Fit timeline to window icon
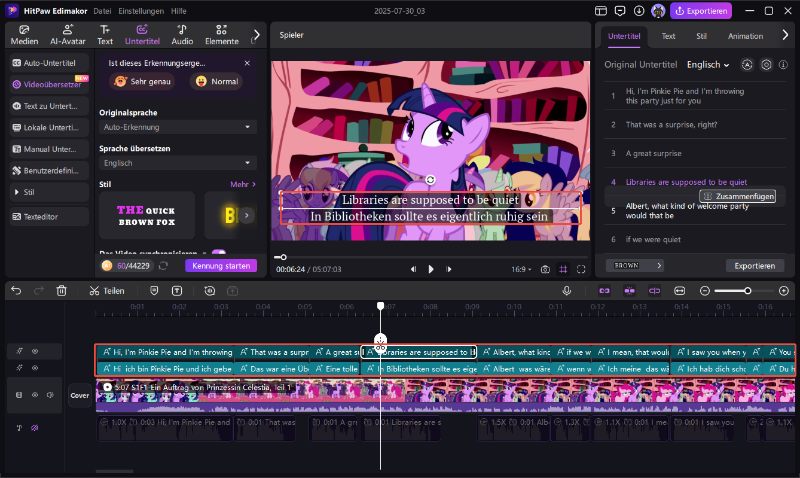Screen dimensions: 800x478 point(680,291)
